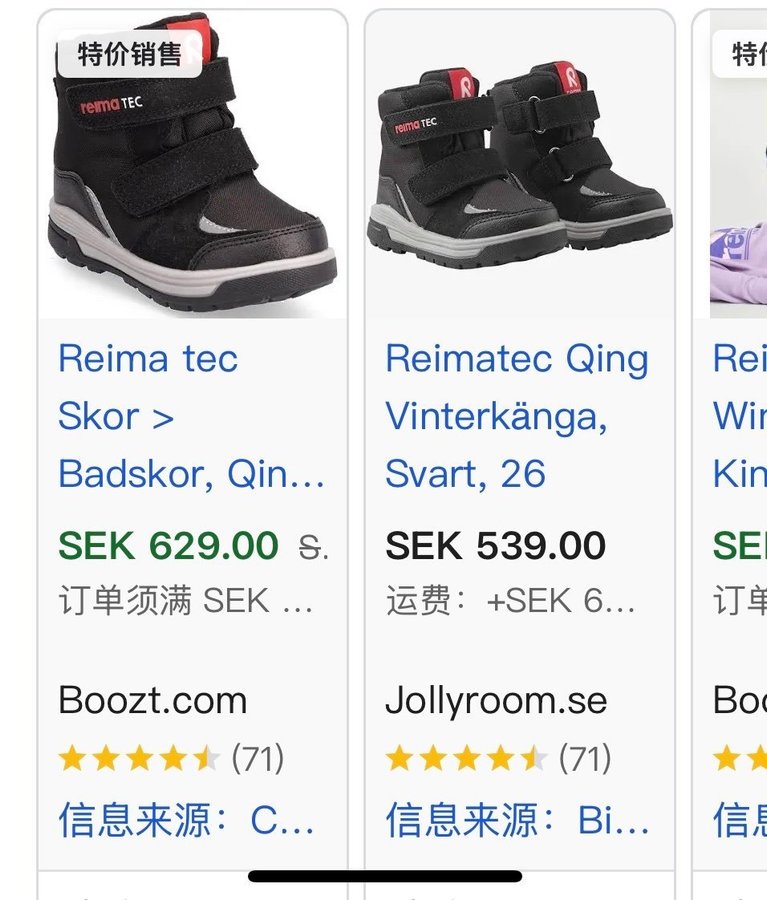Select the Boozt.com seller name
767x900 pixels.
pyautogui.click(x=153, y=700)
